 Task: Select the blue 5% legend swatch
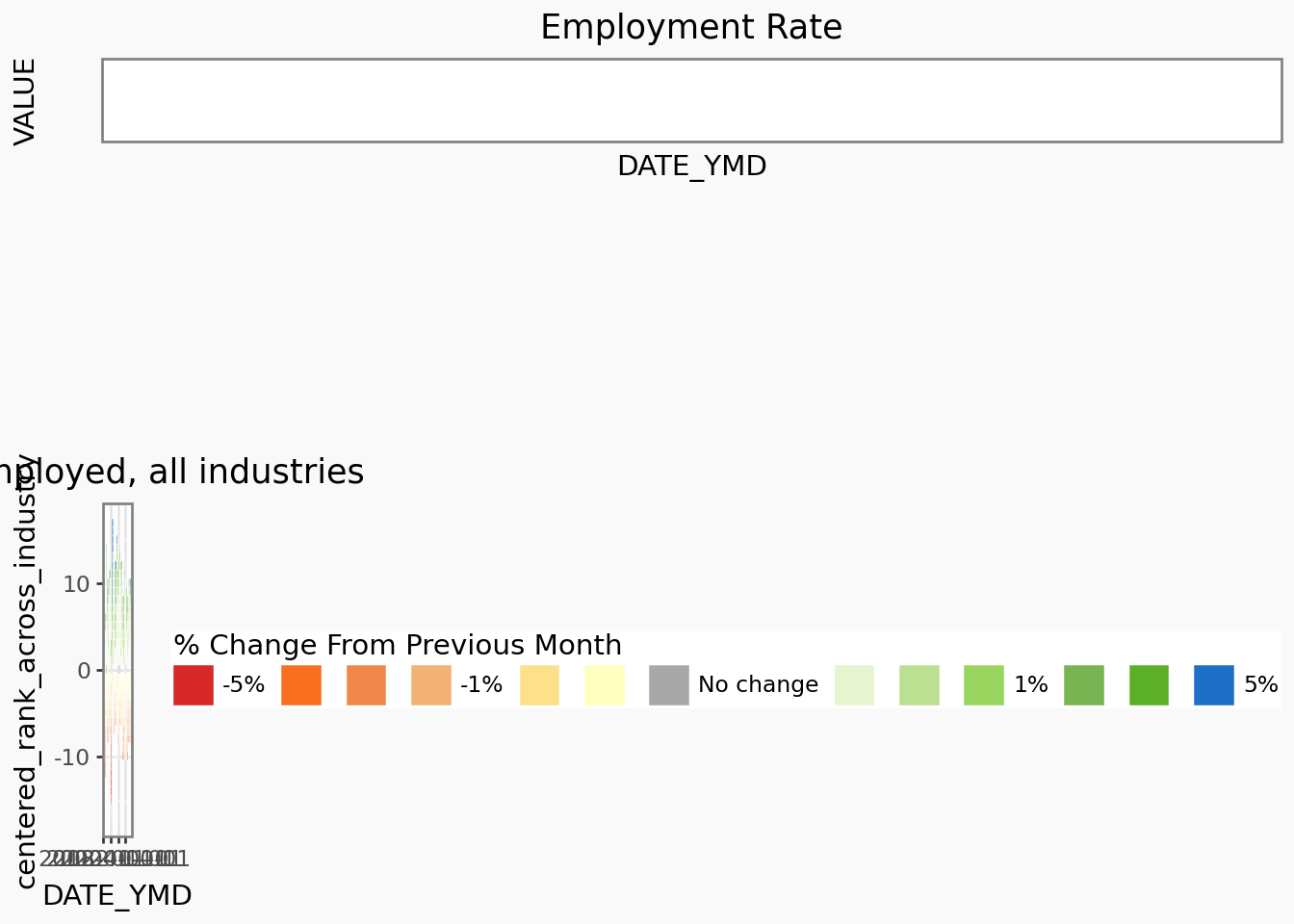click(x=1213, y=685)
